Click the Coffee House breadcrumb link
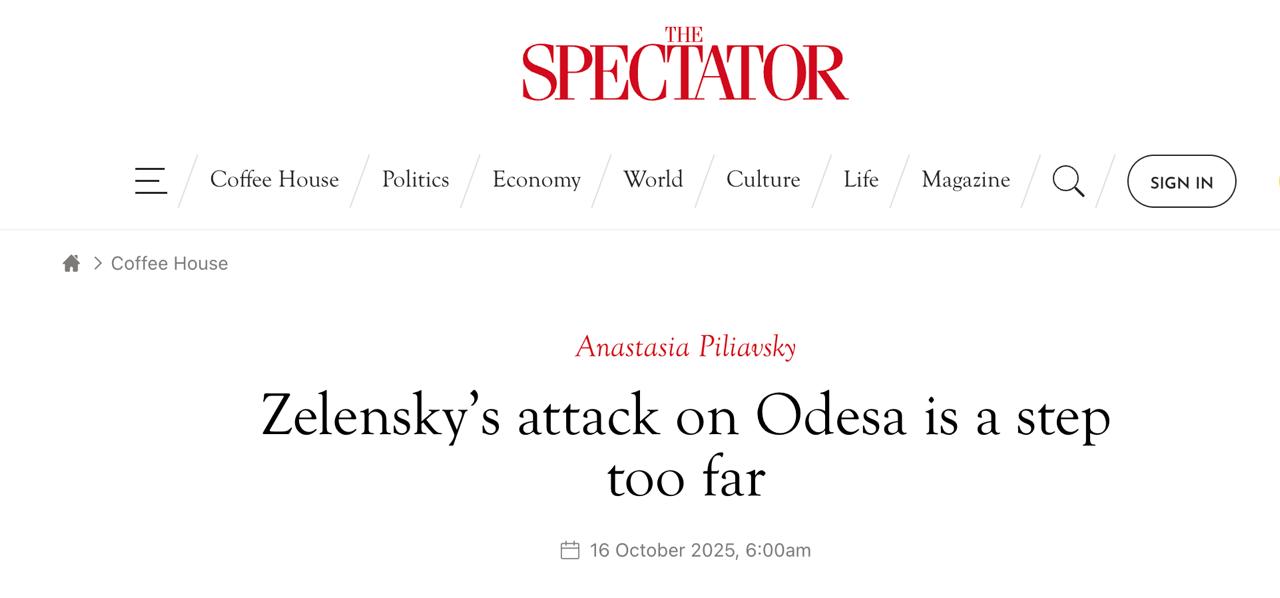This screenshot has height=598, width=1280. (x=169, y=263)
